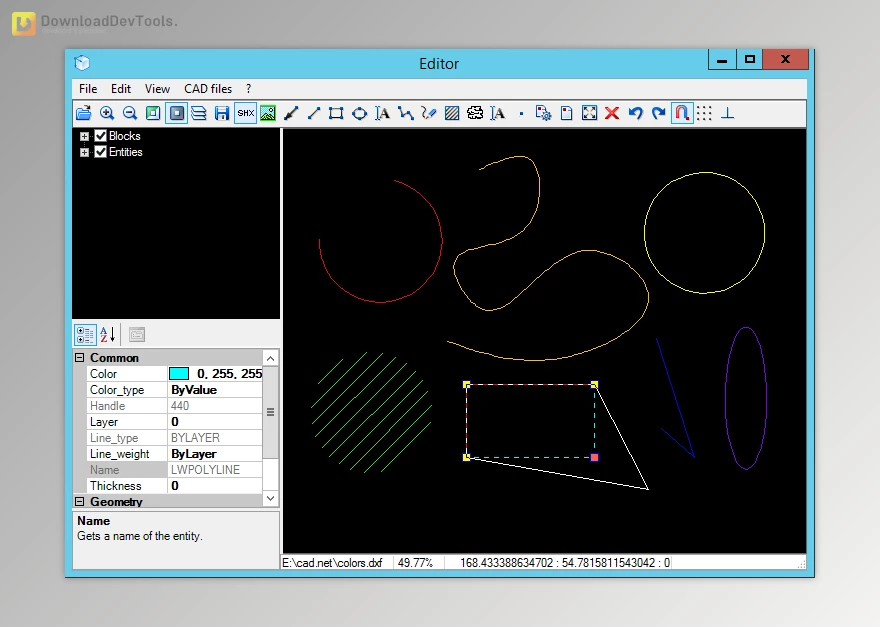
Task: Select the multiline text tool after the cloud
Action: pos(498,113)
